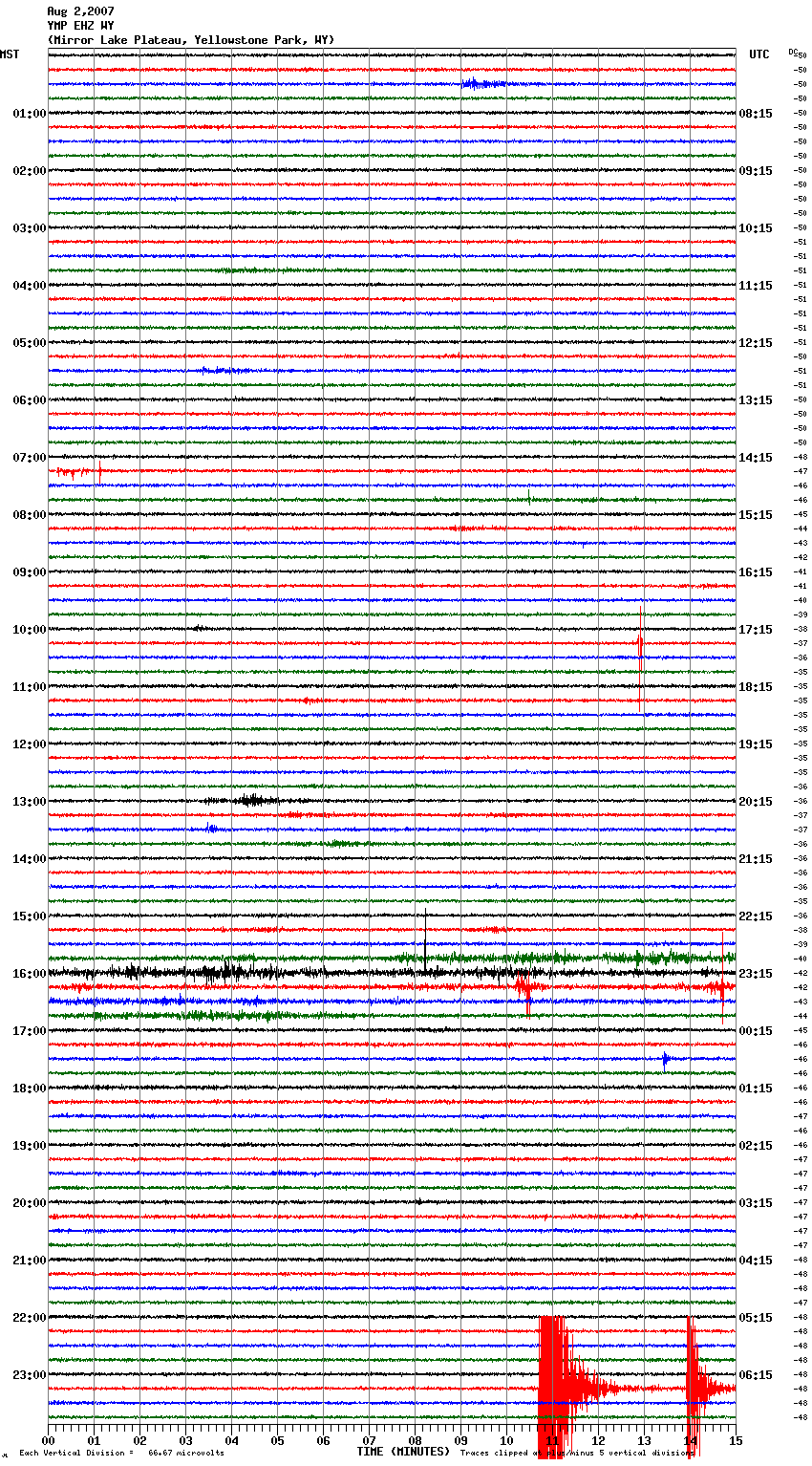Click the 05:15 UTC time label

tap(756, 1318)
